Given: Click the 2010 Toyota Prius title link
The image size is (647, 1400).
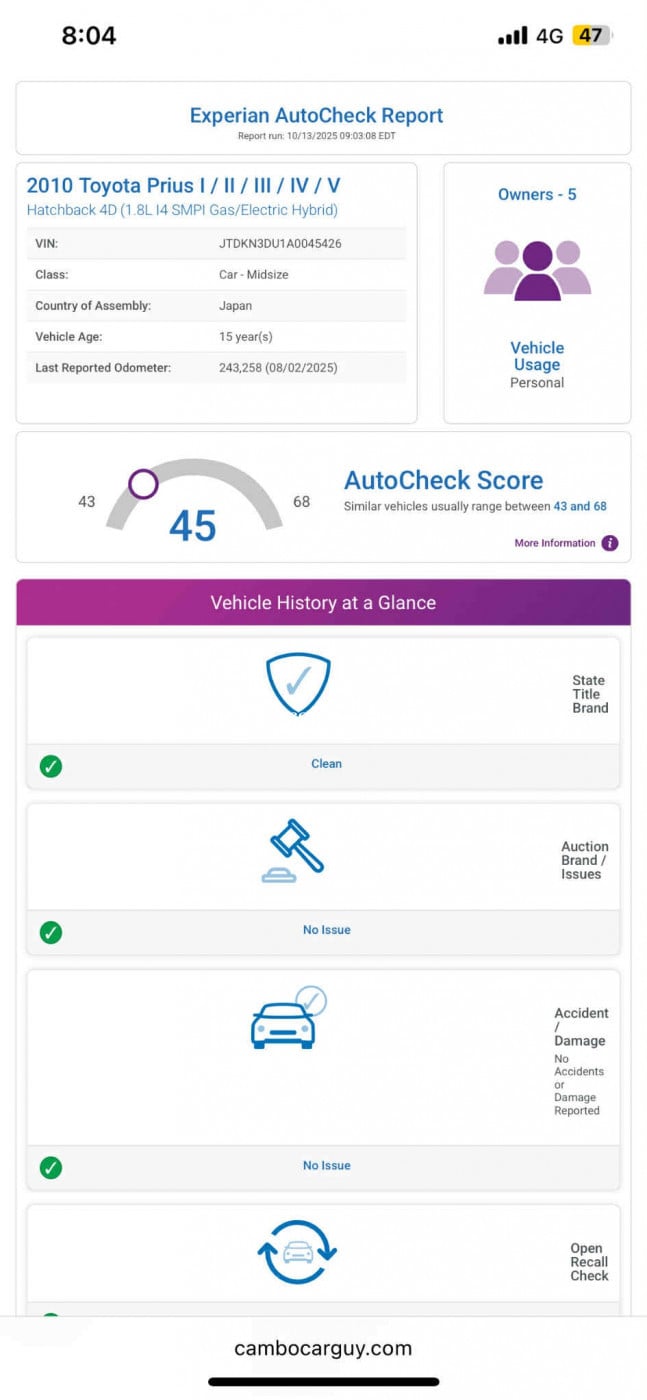Looking at the screenshot, I should (x=183, y=186).
